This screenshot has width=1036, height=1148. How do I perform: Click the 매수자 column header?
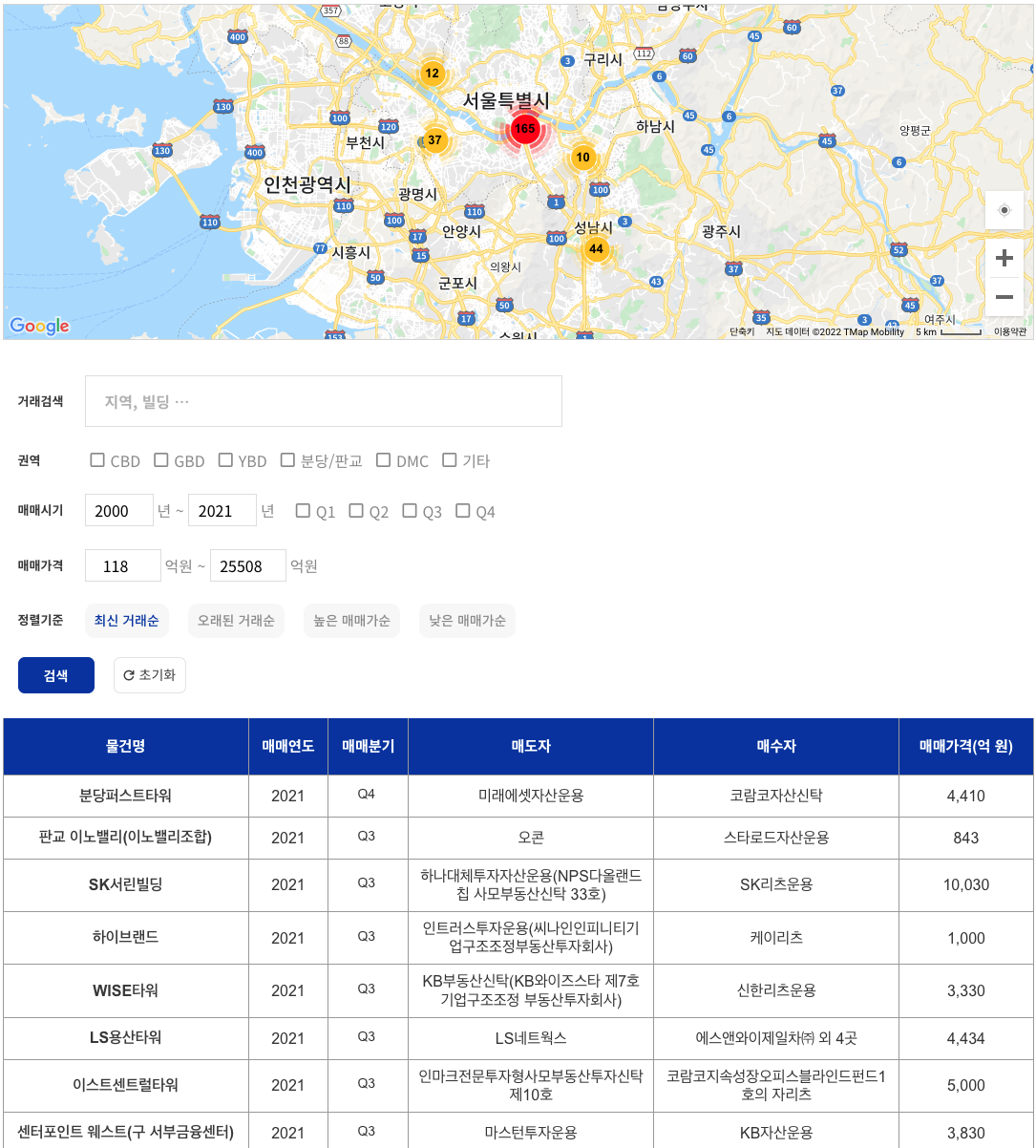click(x=776, y=747)
